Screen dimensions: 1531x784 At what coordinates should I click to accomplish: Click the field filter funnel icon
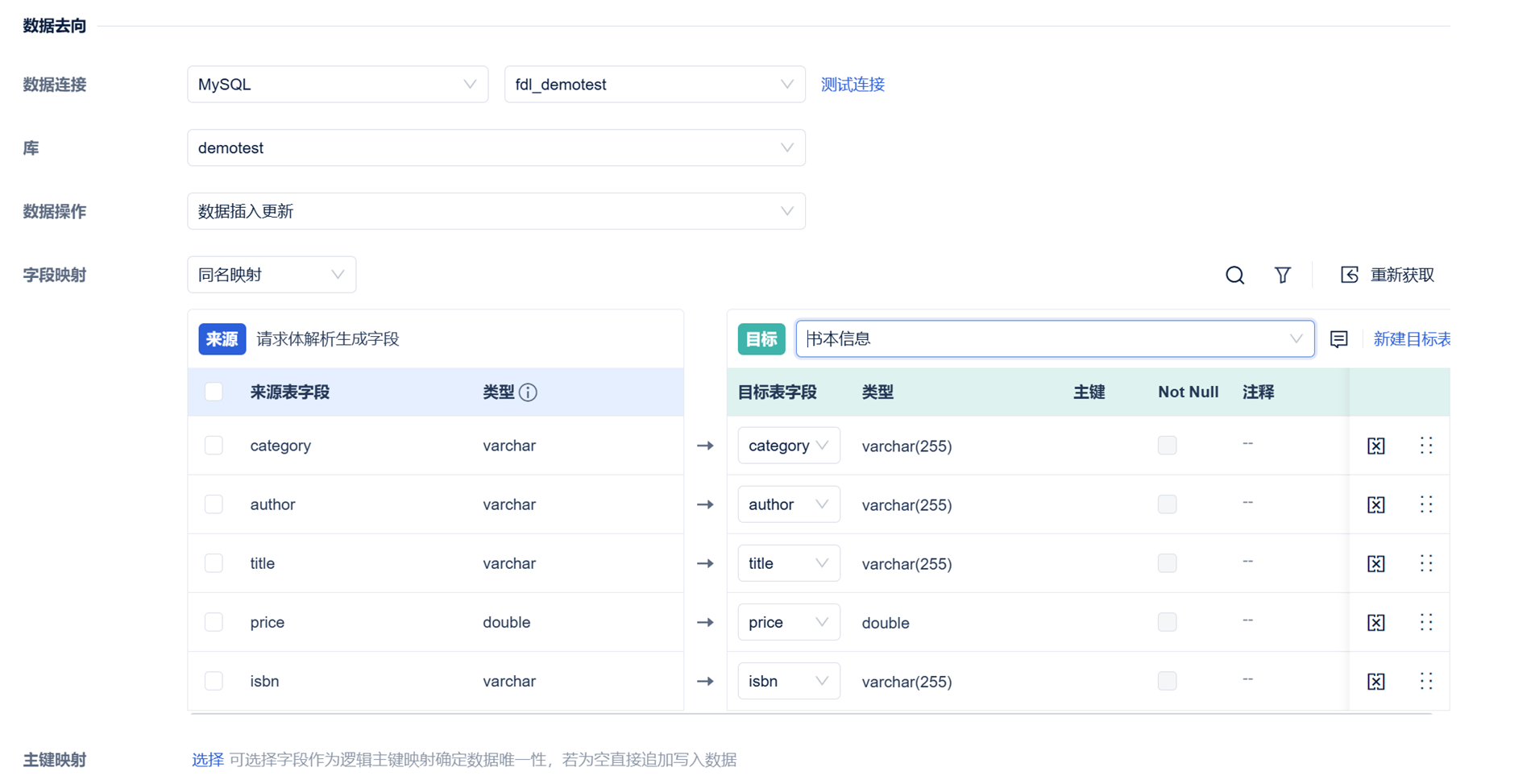point(1282,276)
